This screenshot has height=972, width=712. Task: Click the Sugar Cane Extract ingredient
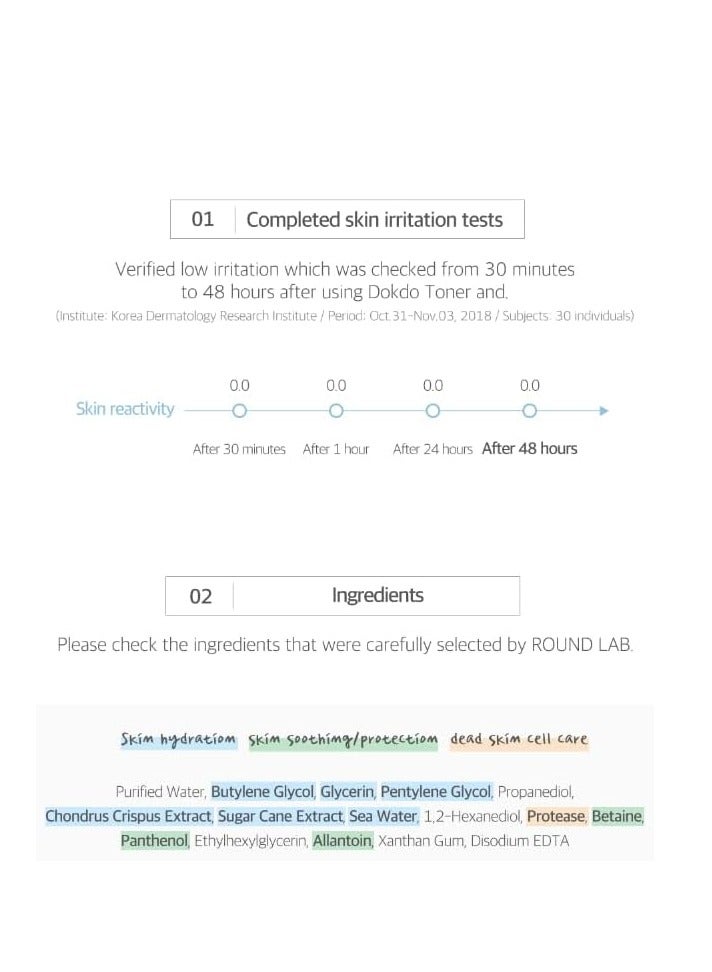(x=280, y=816)
